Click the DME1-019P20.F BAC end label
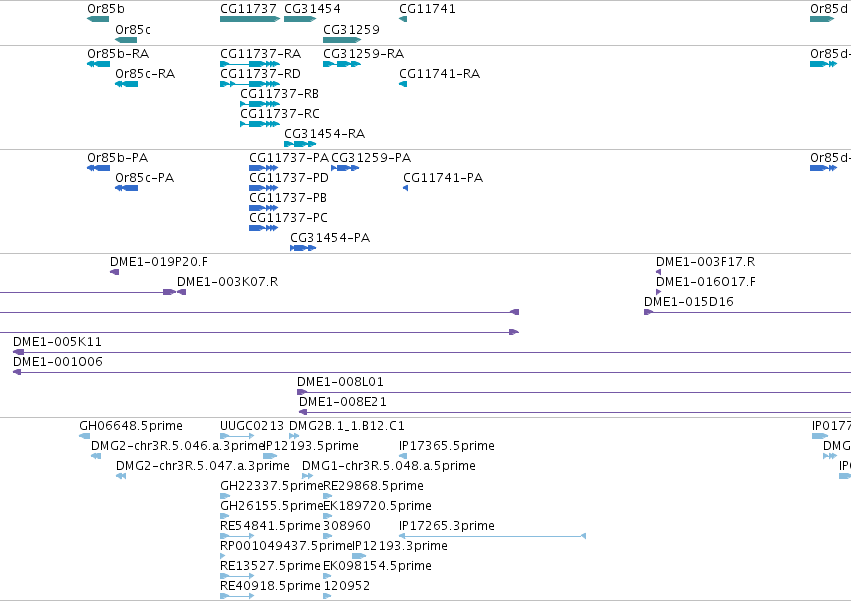The width and height of the screenshot is (851, 601). 159,262
